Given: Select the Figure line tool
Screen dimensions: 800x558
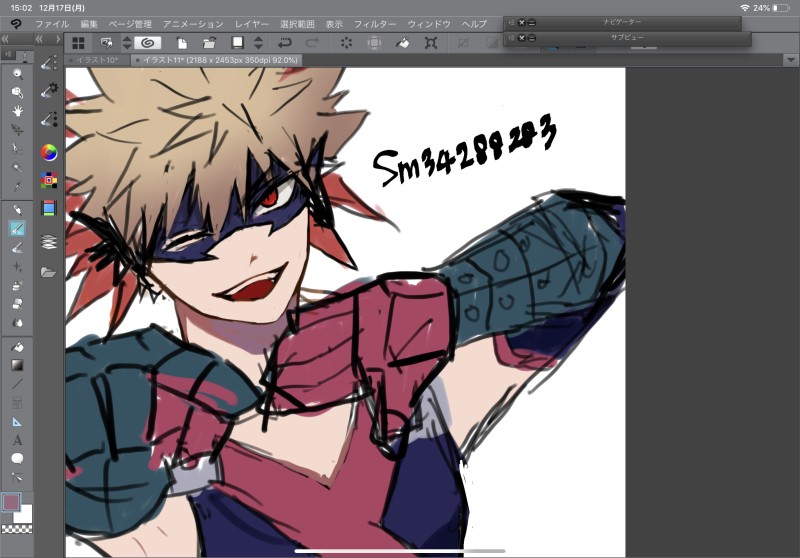Looking at the screenshot, I should pos(17,384).
